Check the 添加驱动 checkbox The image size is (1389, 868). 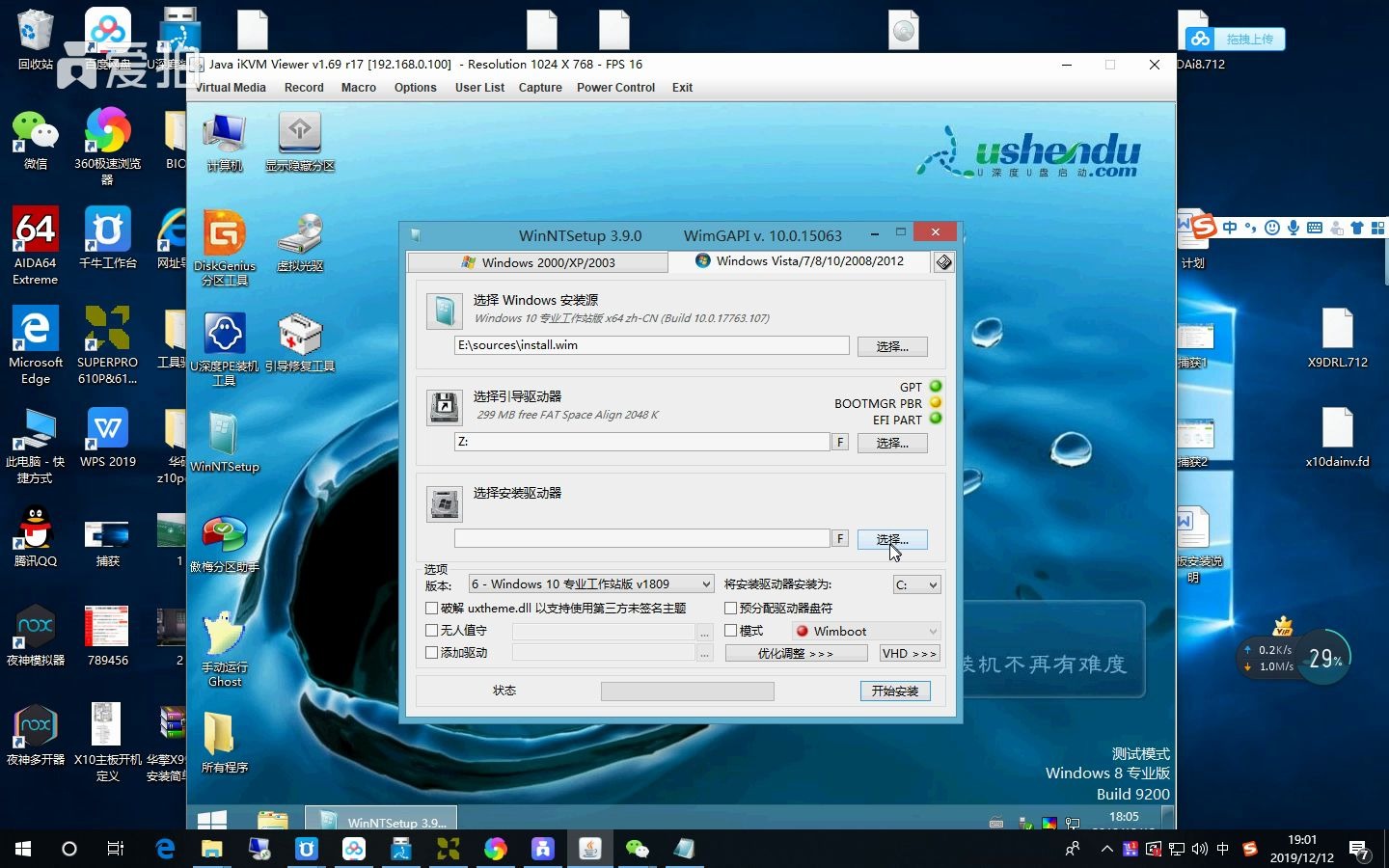(x=431, y=652)
